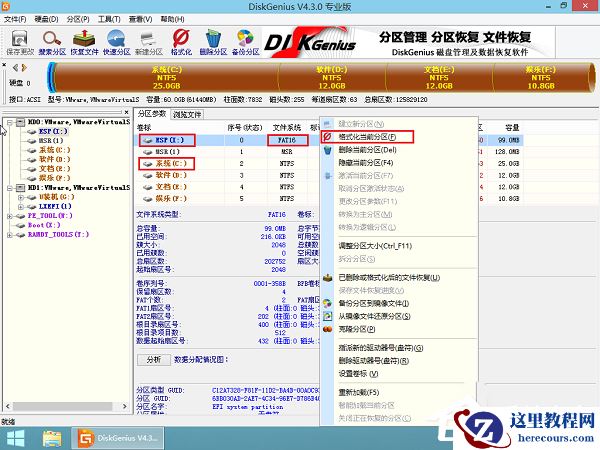Select Boot(X:) in the left tree
This screenshot has height=450, width=600.
[x=44, y=225]
